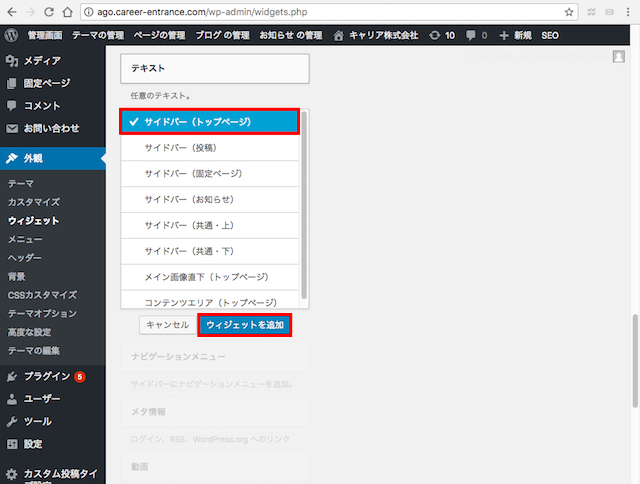Viewport: 640px width, 484px height.
Task: Open テーマの編集 submenu link
Action: [x=34, y=351]
